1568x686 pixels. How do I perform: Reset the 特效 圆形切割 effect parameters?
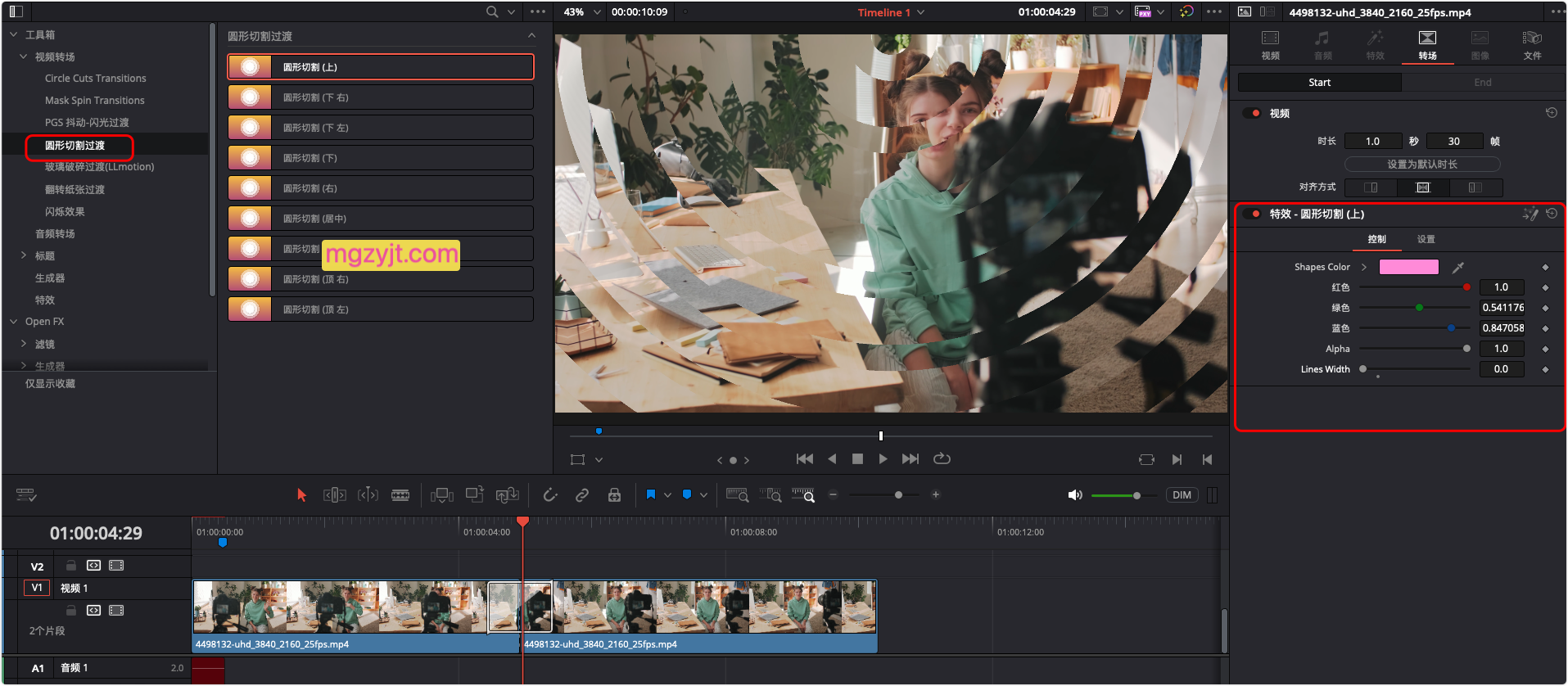(1552, 214)
